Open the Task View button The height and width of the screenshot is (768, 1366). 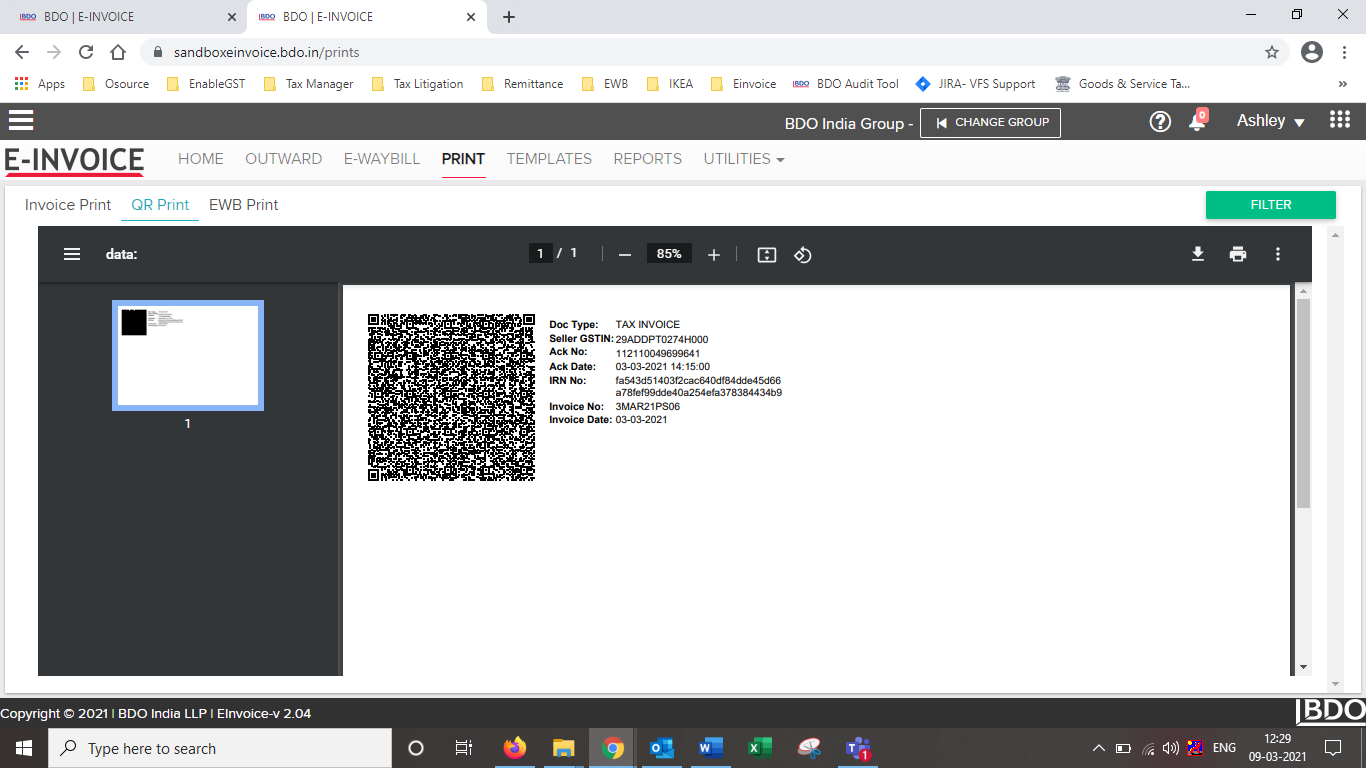pyautogui.click(x=464, y=748)
